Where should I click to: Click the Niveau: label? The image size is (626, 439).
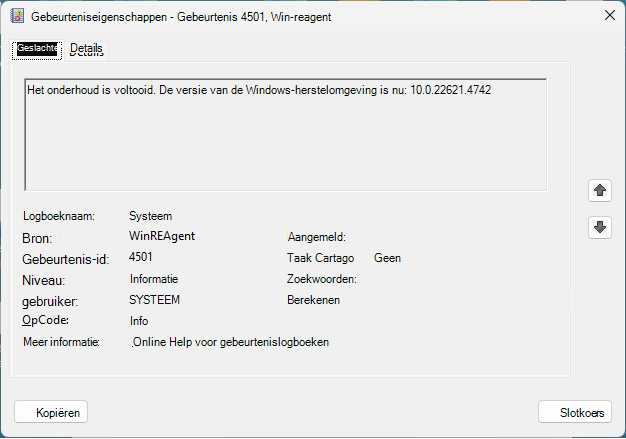click(x=44, y=280)
